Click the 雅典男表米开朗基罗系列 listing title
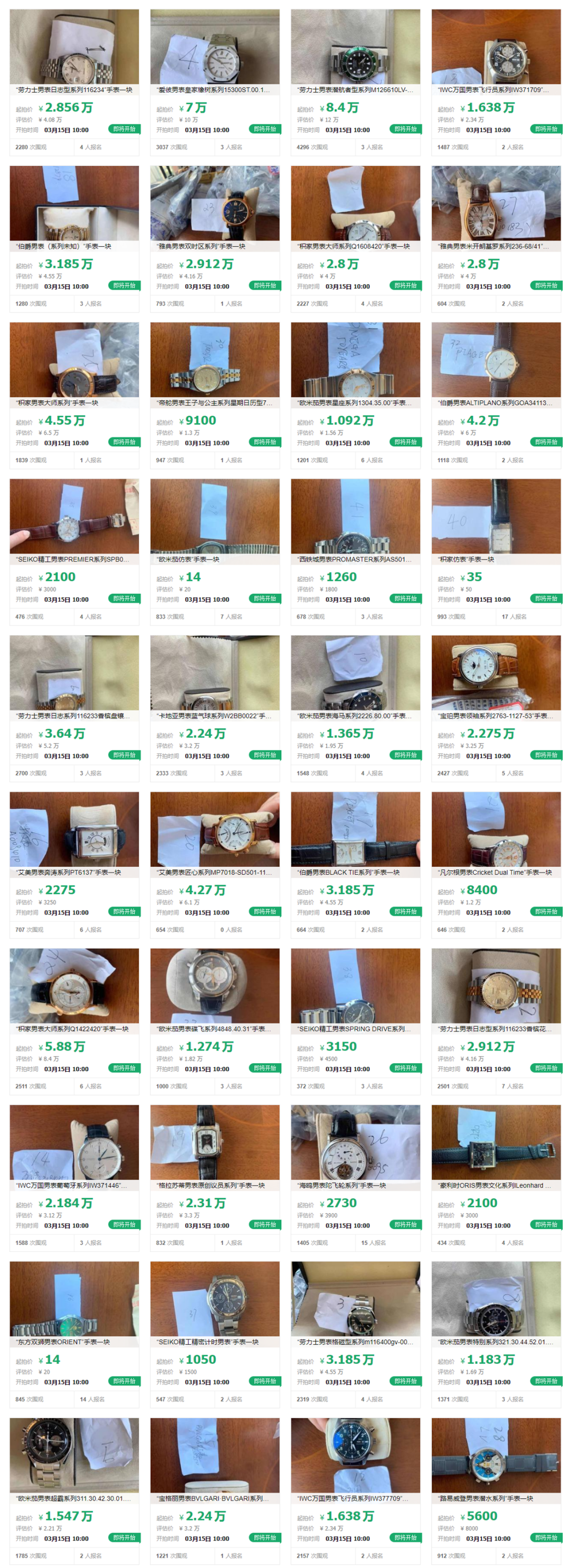570x1568 pixels. click(493, 247)
